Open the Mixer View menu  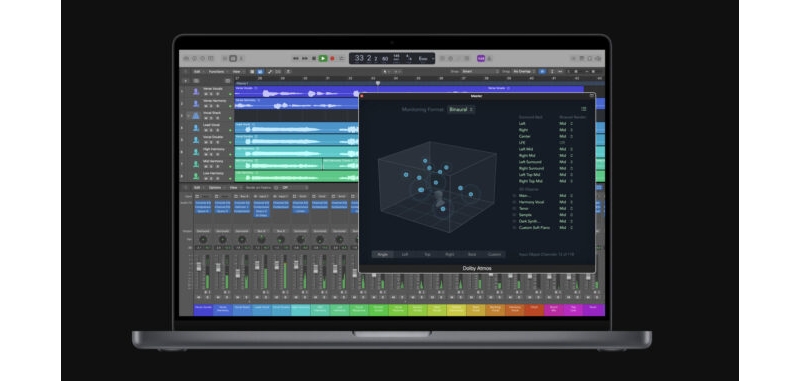coord(234,188)
